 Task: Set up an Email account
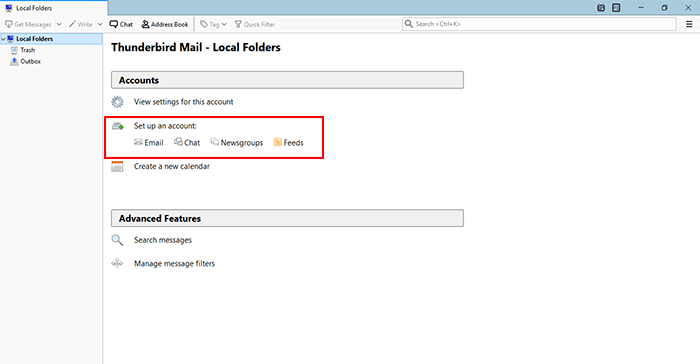click(149, 142)
